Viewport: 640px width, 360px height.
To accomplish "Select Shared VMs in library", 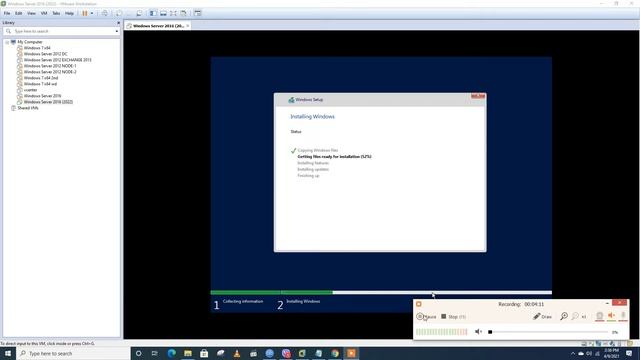I will point(28,108).
